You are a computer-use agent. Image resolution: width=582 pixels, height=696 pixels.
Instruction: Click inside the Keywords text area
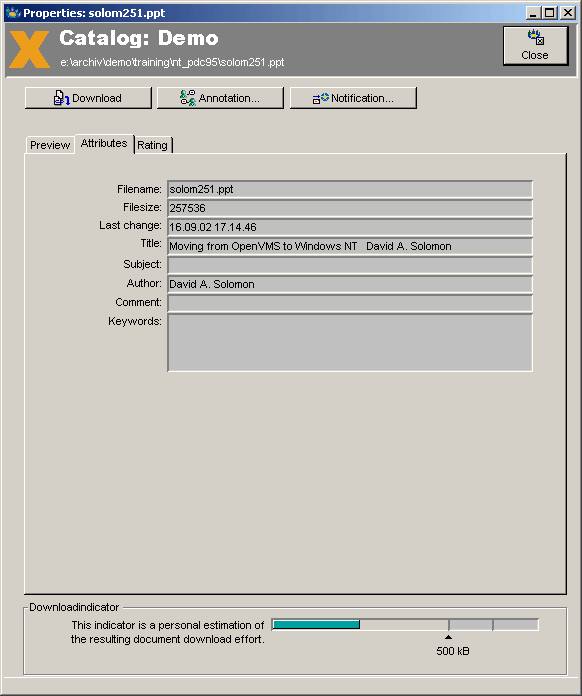click(350, 343)
